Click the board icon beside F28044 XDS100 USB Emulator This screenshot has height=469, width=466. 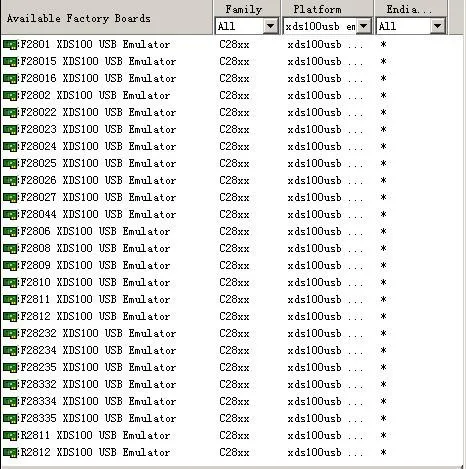(10, 215)
